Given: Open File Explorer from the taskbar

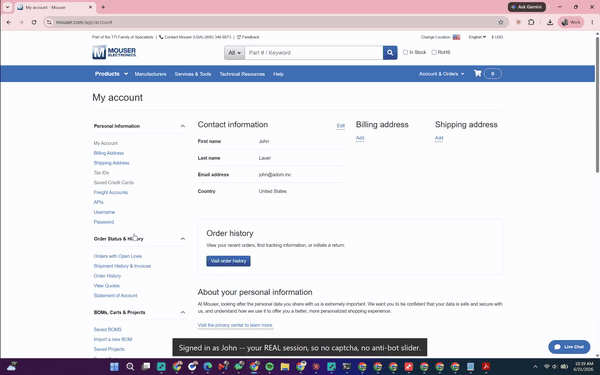Looking at the screenshot, I should click(x=285, y=367).
